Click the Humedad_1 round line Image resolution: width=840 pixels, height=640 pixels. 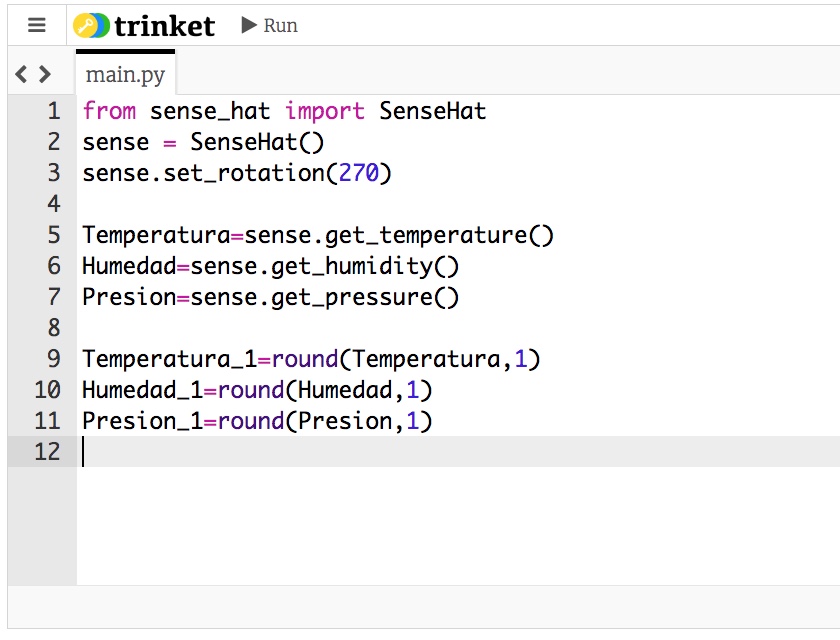click(257, 390)
